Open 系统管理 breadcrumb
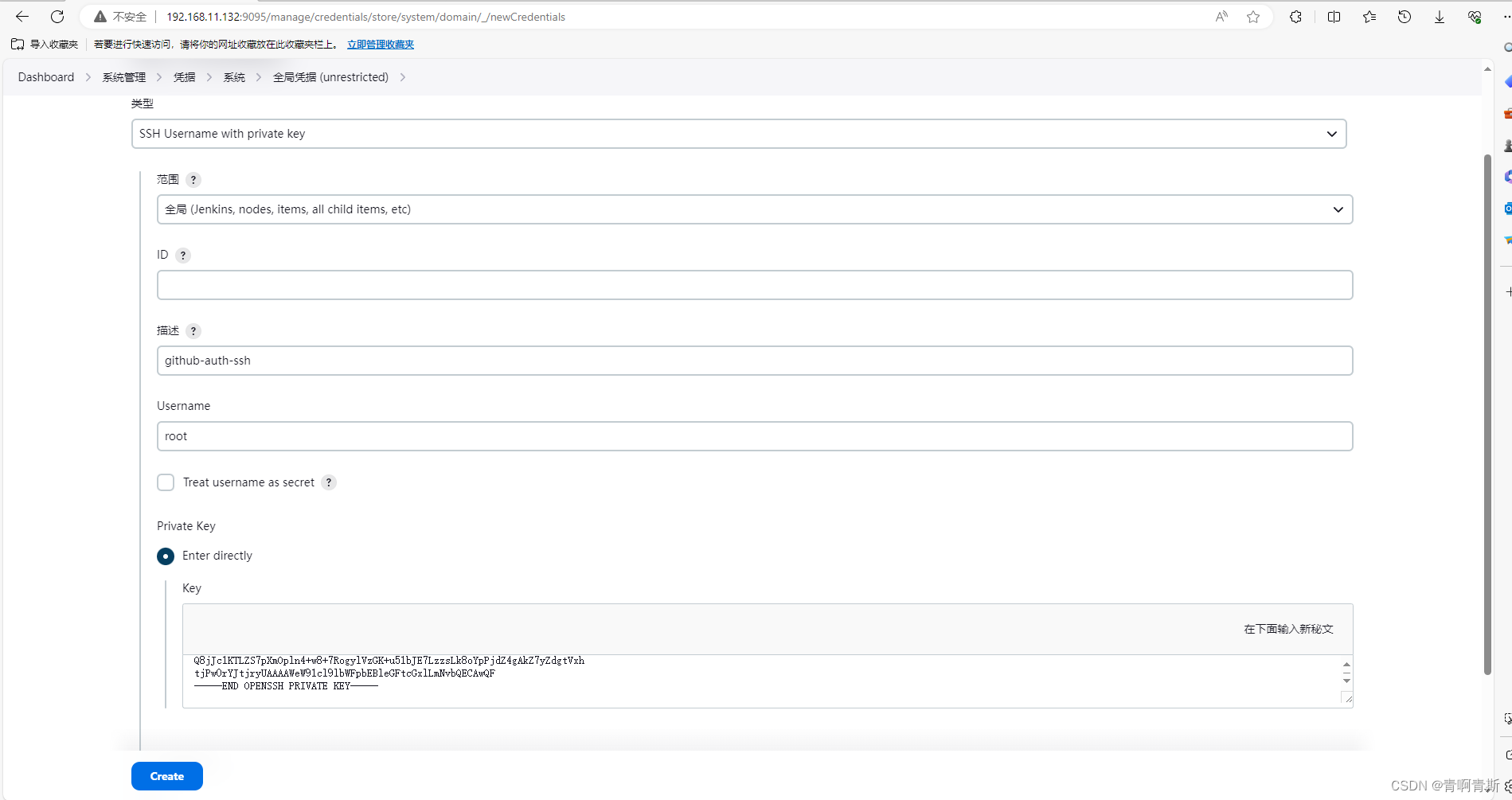Screen dimensions: 1512x800 tap(124, 77)
